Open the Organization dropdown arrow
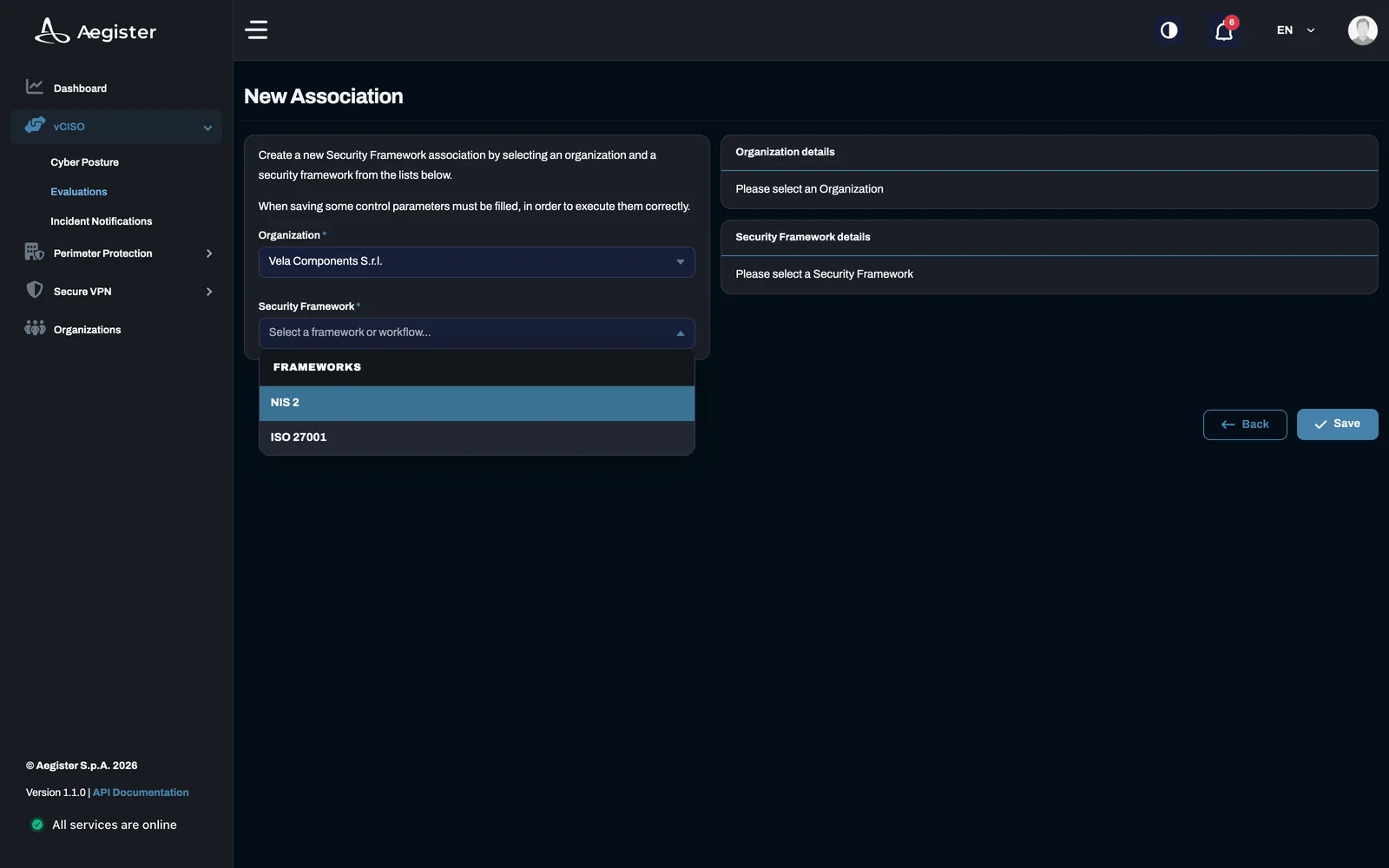1389x868 pixels. coord(681,262)
